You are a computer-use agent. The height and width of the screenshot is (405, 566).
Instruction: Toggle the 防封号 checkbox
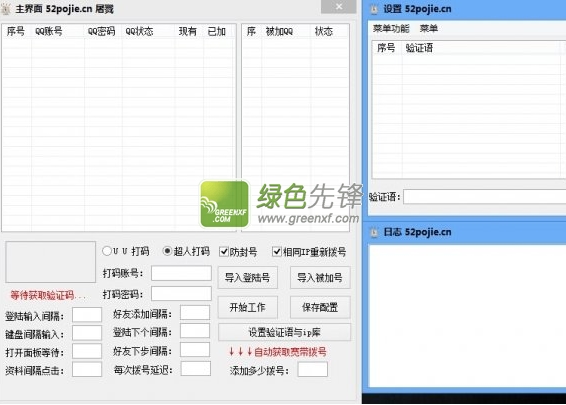tap(224, 251)
